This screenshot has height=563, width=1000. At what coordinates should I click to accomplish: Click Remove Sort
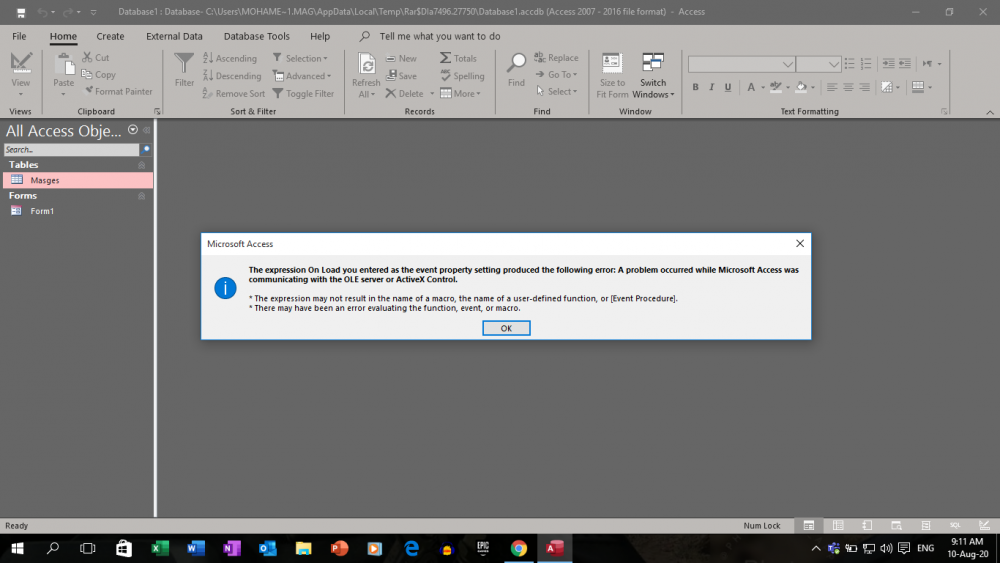coord(233,94)
